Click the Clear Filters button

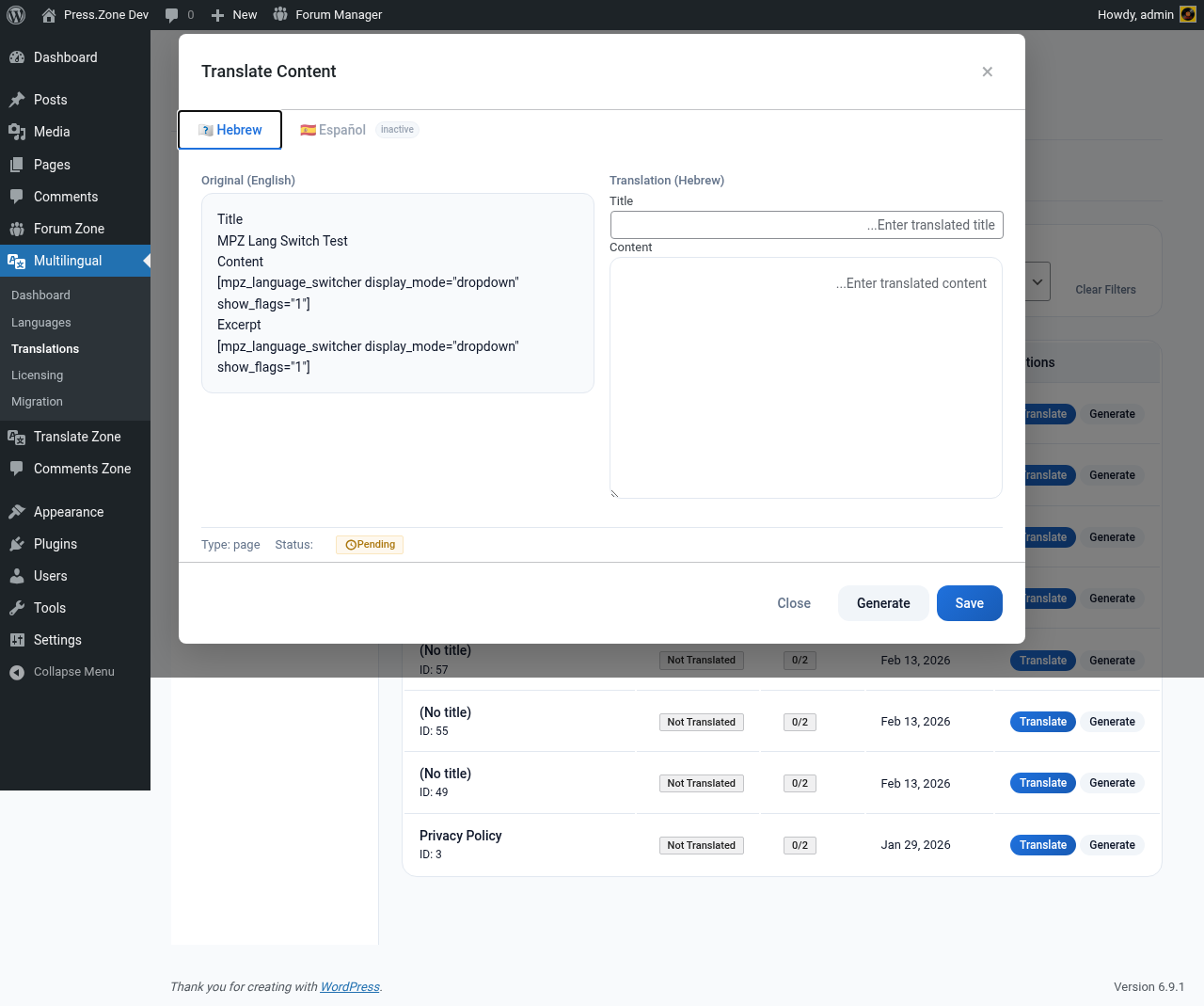1105,290
